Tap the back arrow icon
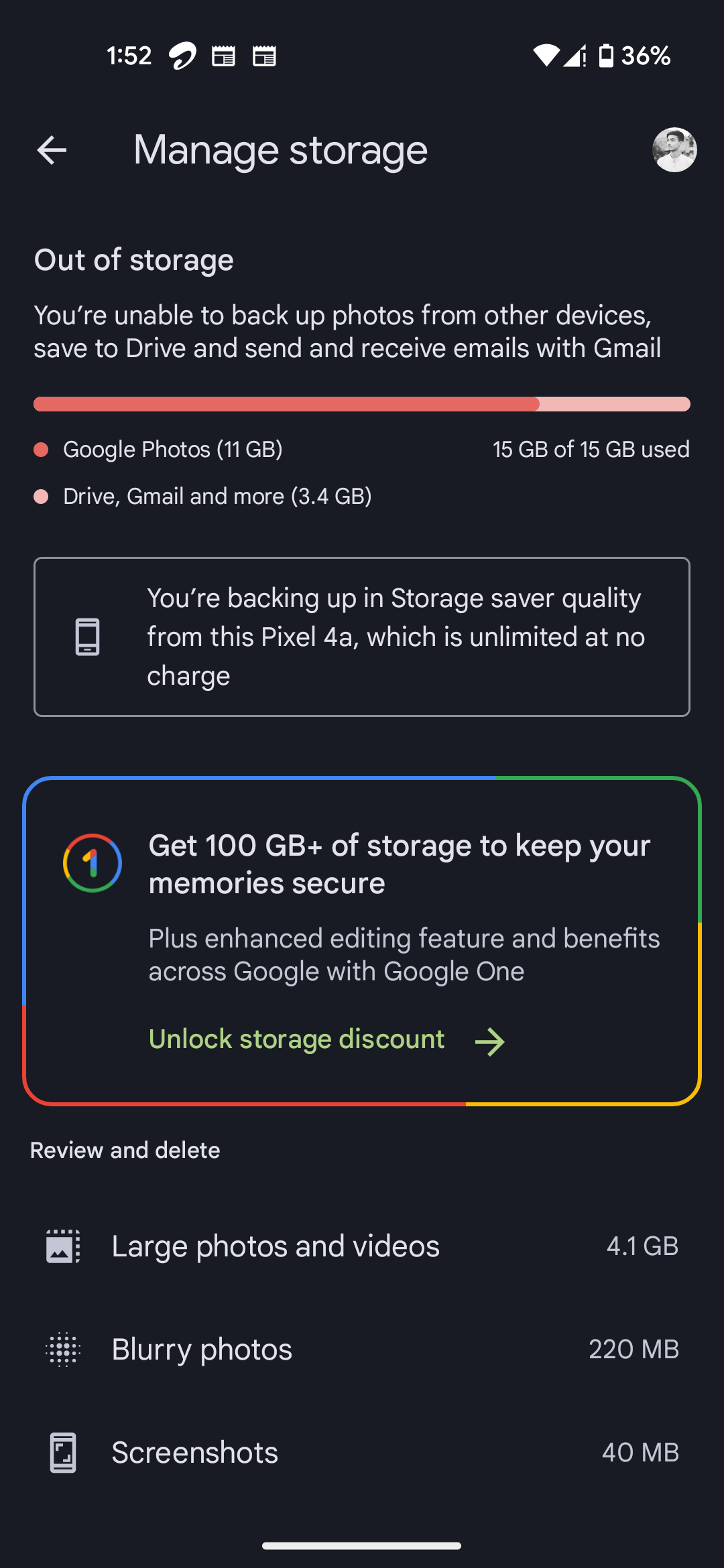This screenshot has height=1568, width=724. (x=52, y=149)
